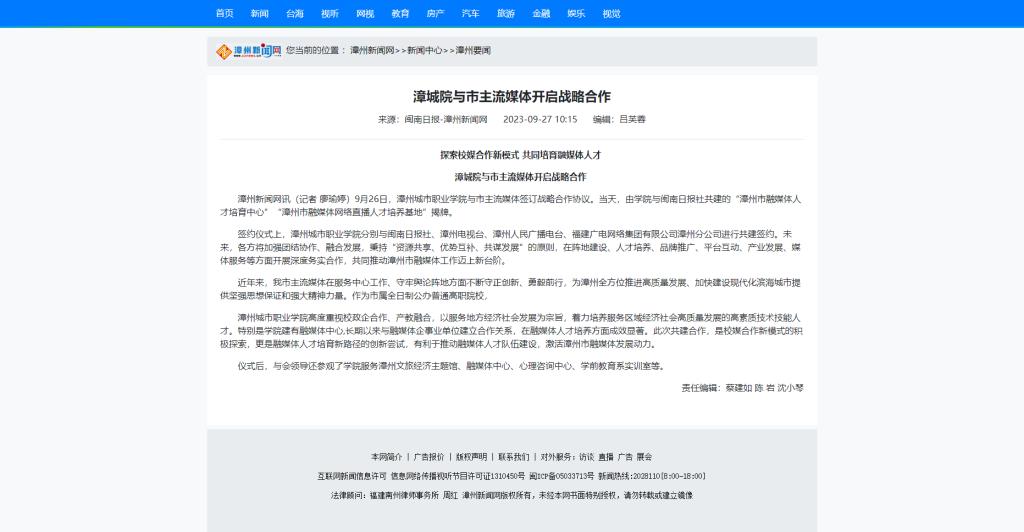Screen dimensions: 1024x532
Task: Open the 漳州要闻 breadcrumb link
Action: [x=473, y=50]
